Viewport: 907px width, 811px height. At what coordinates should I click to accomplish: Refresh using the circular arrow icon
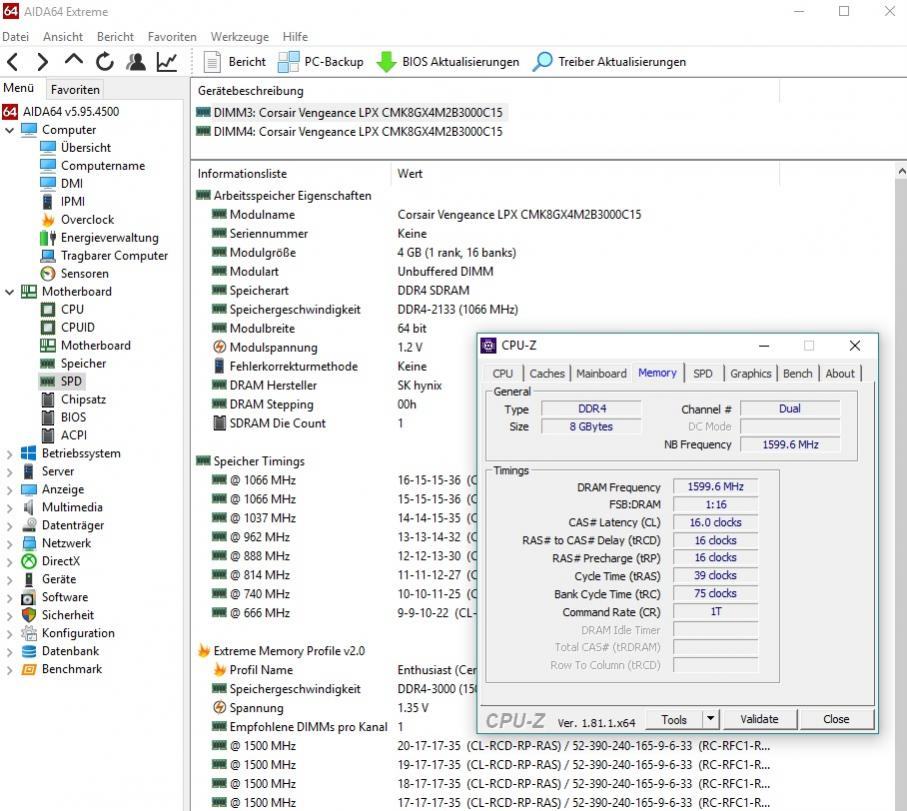point(105,61)
